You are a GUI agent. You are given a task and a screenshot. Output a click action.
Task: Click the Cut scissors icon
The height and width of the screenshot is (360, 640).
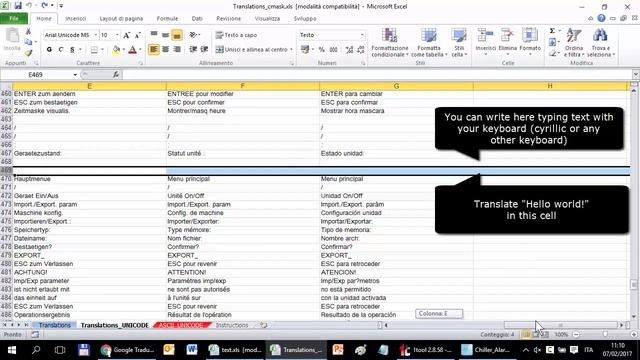(28, 32)
